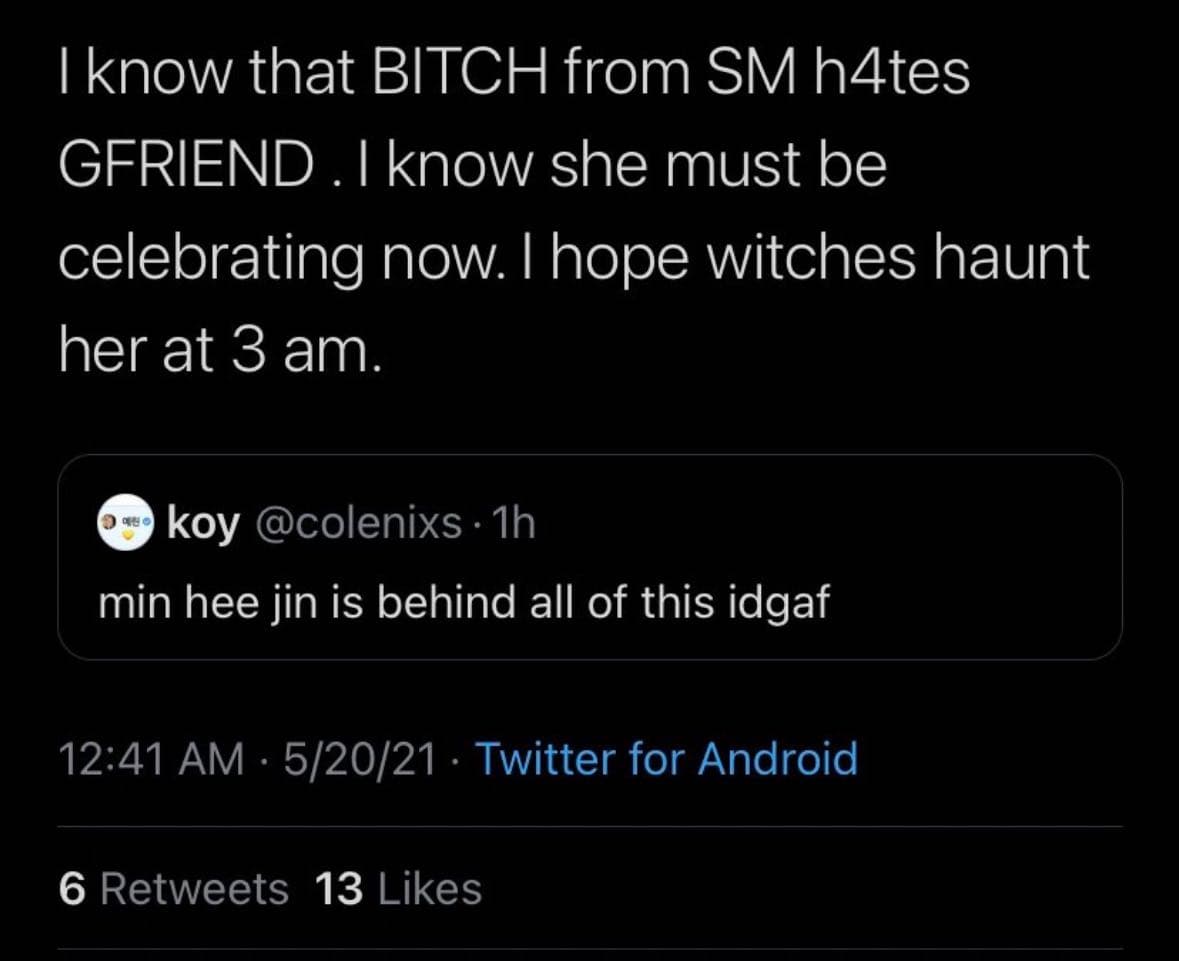Image resolution: width=1179 pixels, height=961 pixels.
Task: Click the "1h" quoted tweet timestamp
Action: click(514, 522)
